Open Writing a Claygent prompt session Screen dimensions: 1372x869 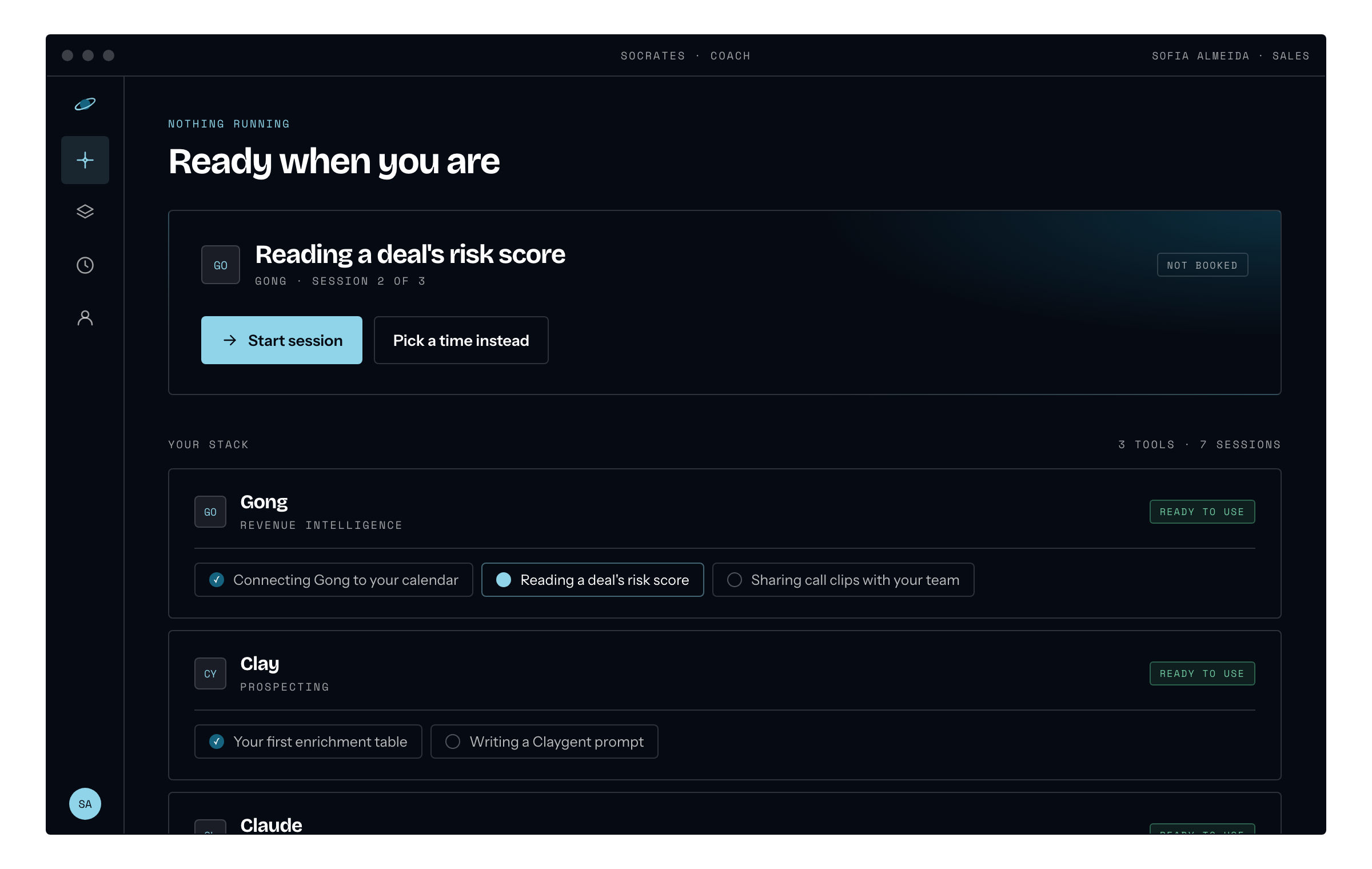coord(544,742)
